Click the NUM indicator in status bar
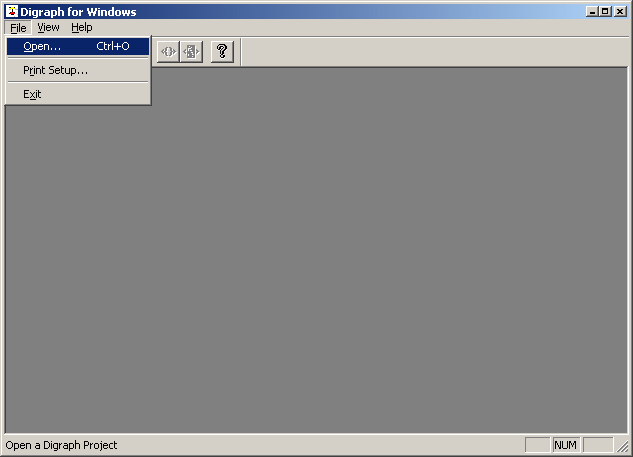633x457 pixels. 566,445
